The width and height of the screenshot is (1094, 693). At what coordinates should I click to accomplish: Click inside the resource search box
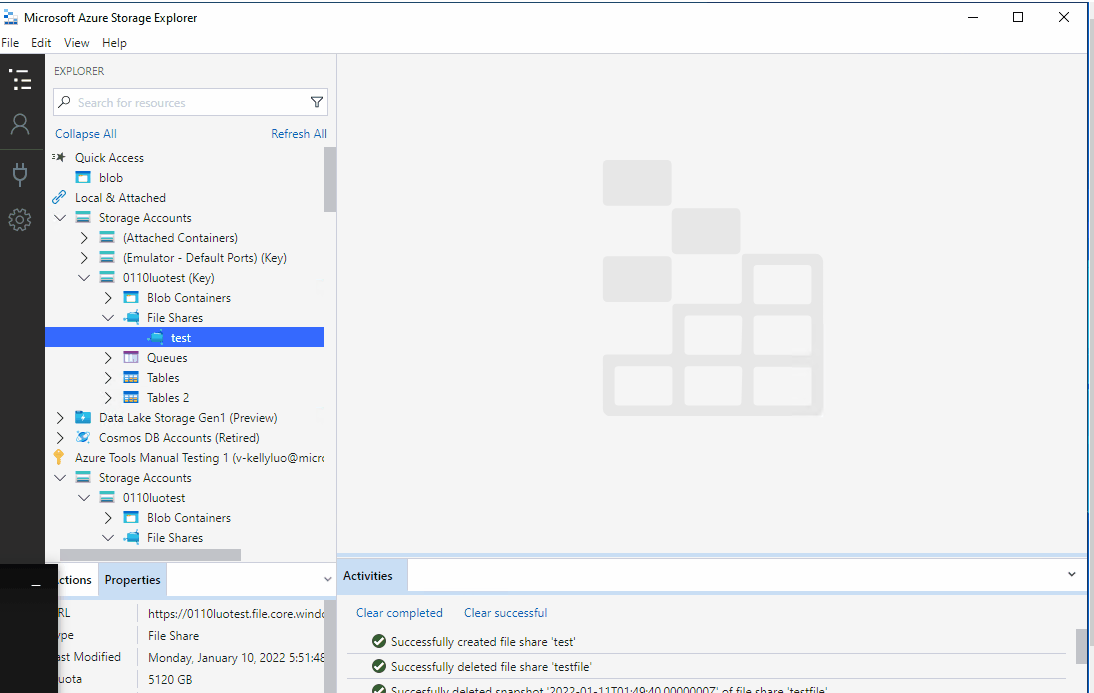(180, 101)
